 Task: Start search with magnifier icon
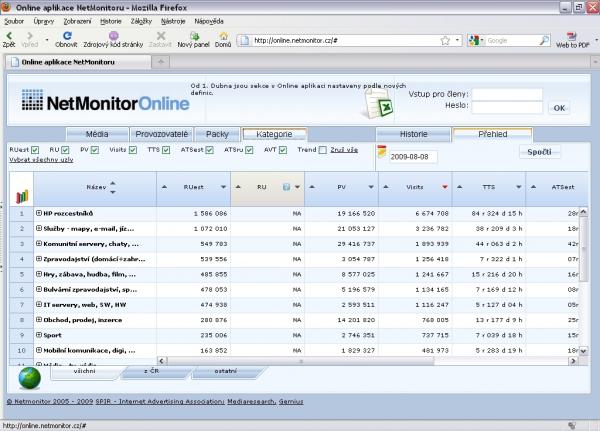[544, 40]
